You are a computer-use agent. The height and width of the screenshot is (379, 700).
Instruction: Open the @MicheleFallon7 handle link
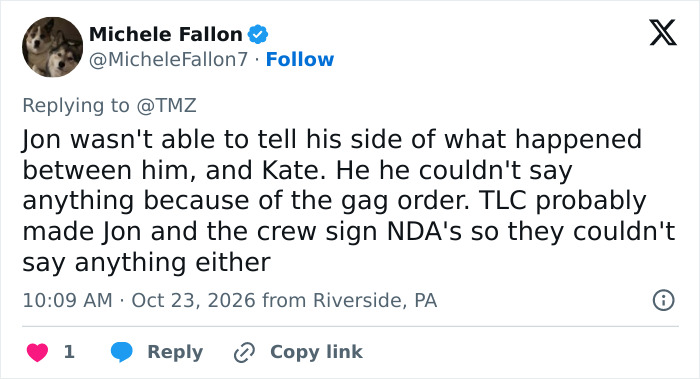168,59
